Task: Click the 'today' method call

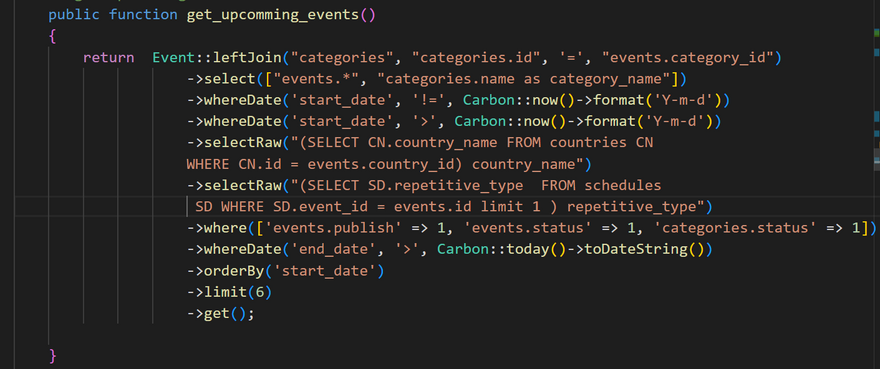Action: 528,249
